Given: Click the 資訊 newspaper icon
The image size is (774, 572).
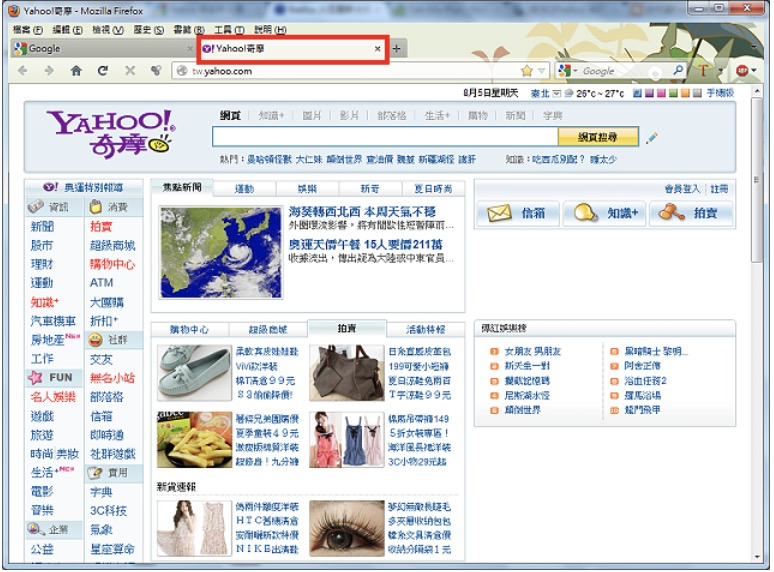Looking at the screenshot, I should 36,207.
